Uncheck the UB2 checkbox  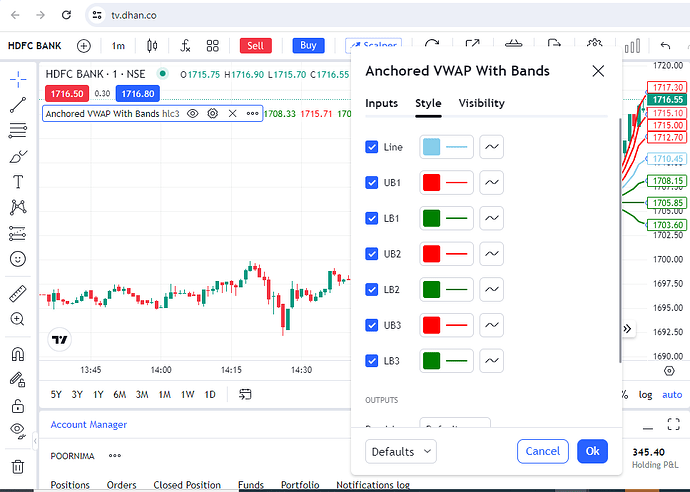[x=372, y=254]
